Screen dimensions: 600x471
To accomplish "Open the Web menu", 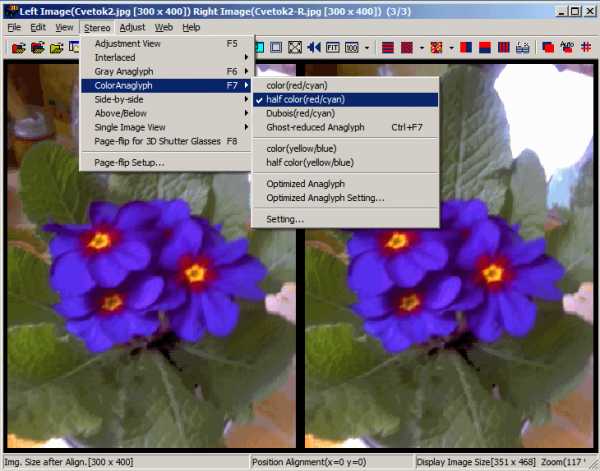I will 164,28.
